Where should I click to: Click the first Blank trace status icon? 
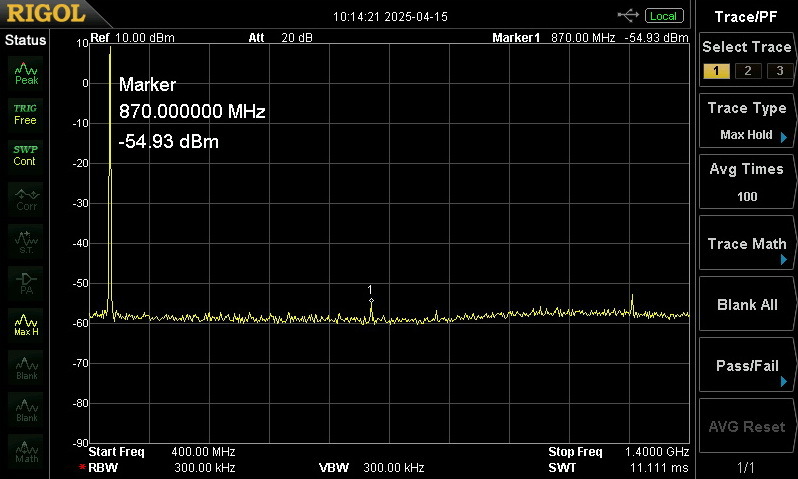pyautogui.click(x=25, y=368)
